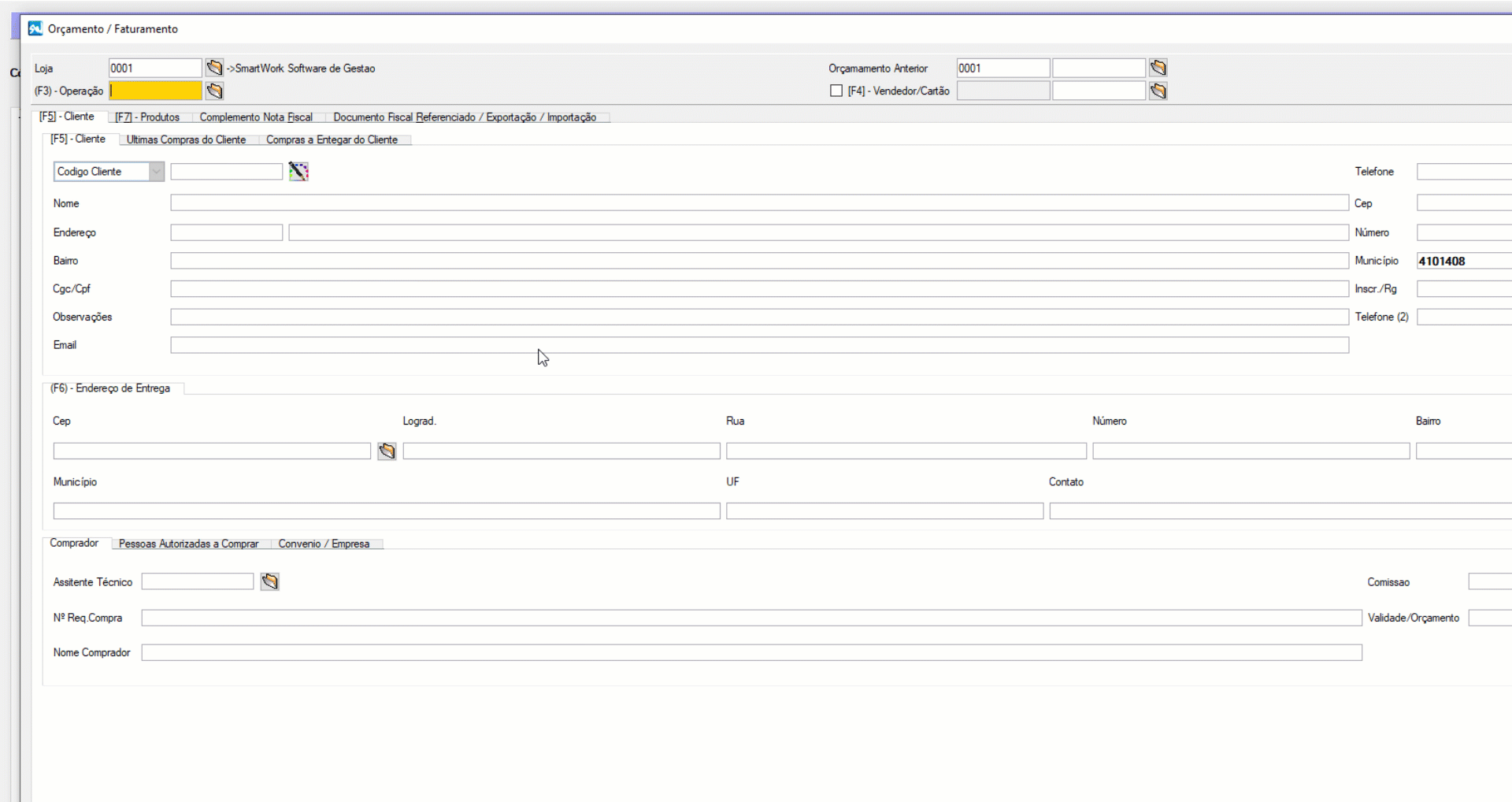Image resolution: width=1512 pixels, height=802 pixels.
Task: Click the client search icon beside Codigo Cliente
Action: pos(298,171)
